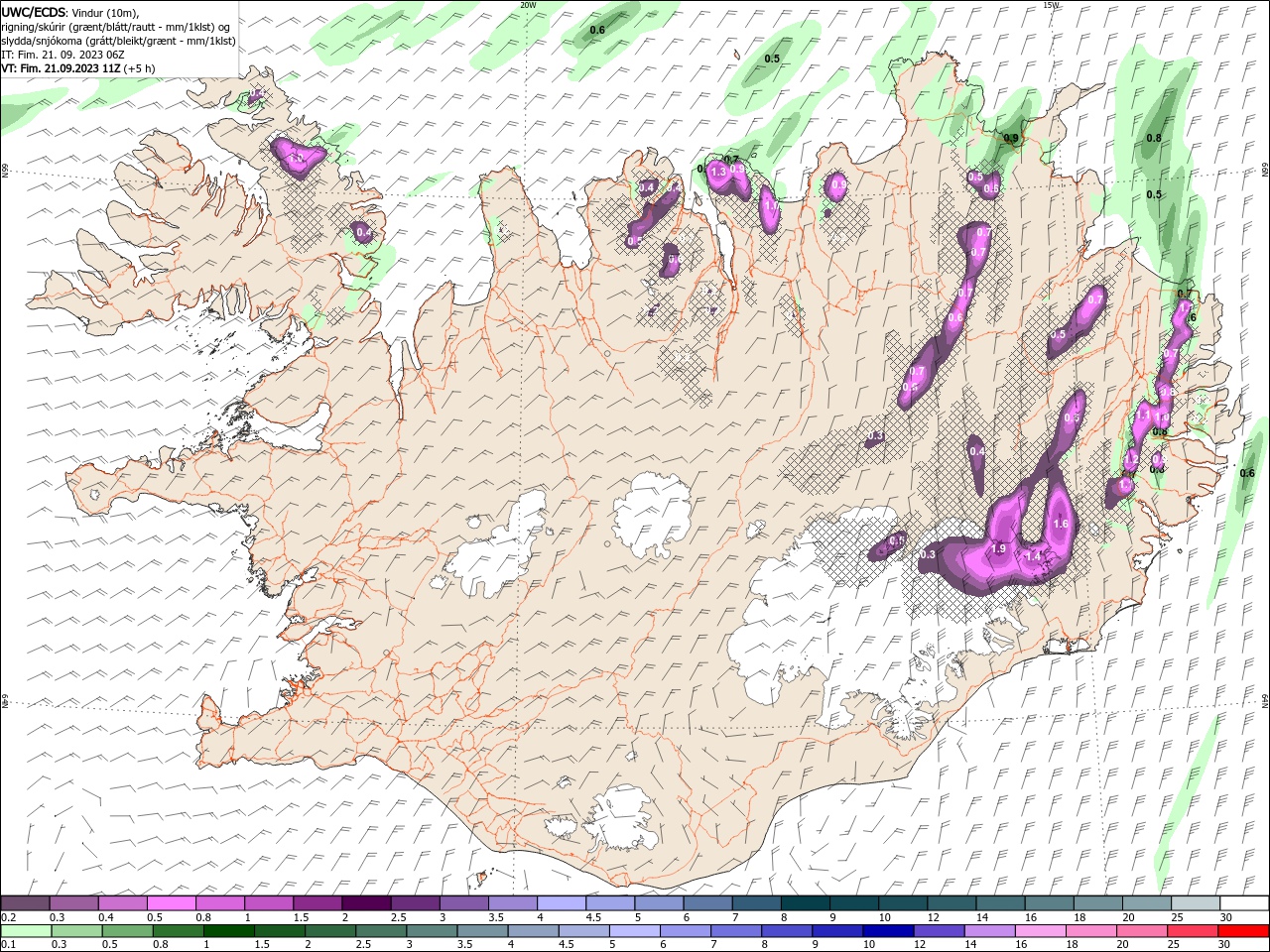Click the dark blue swatch labeled 10 on the bottom scale

(x=887, y=931)
